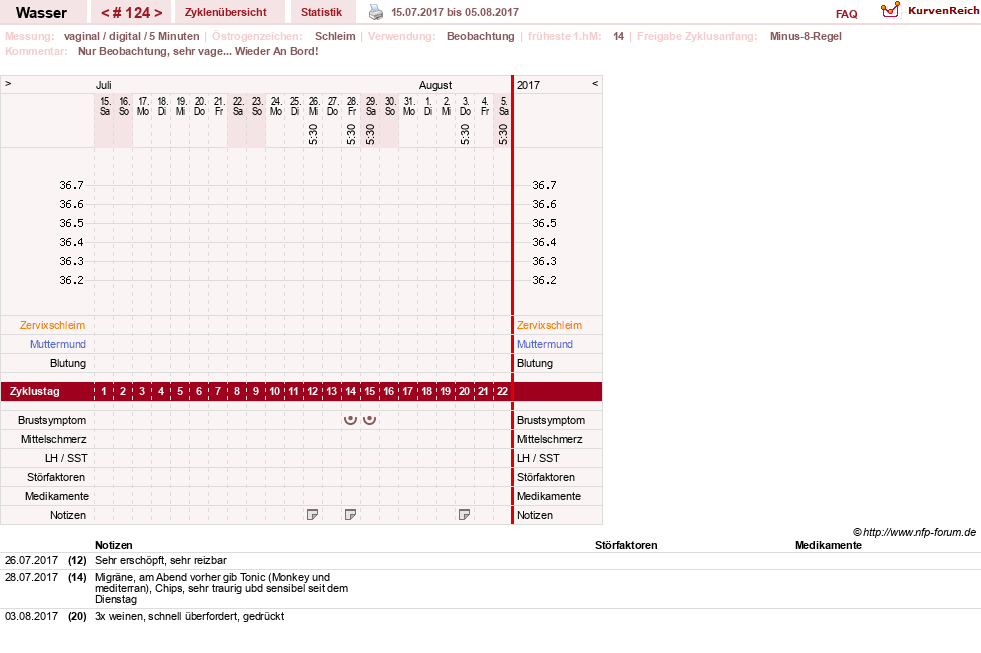This screenshot has height=653, width=981.
Task: Go to previous cycle with '<' before #124
Action: pyautogui.click(x=105, y=13)
